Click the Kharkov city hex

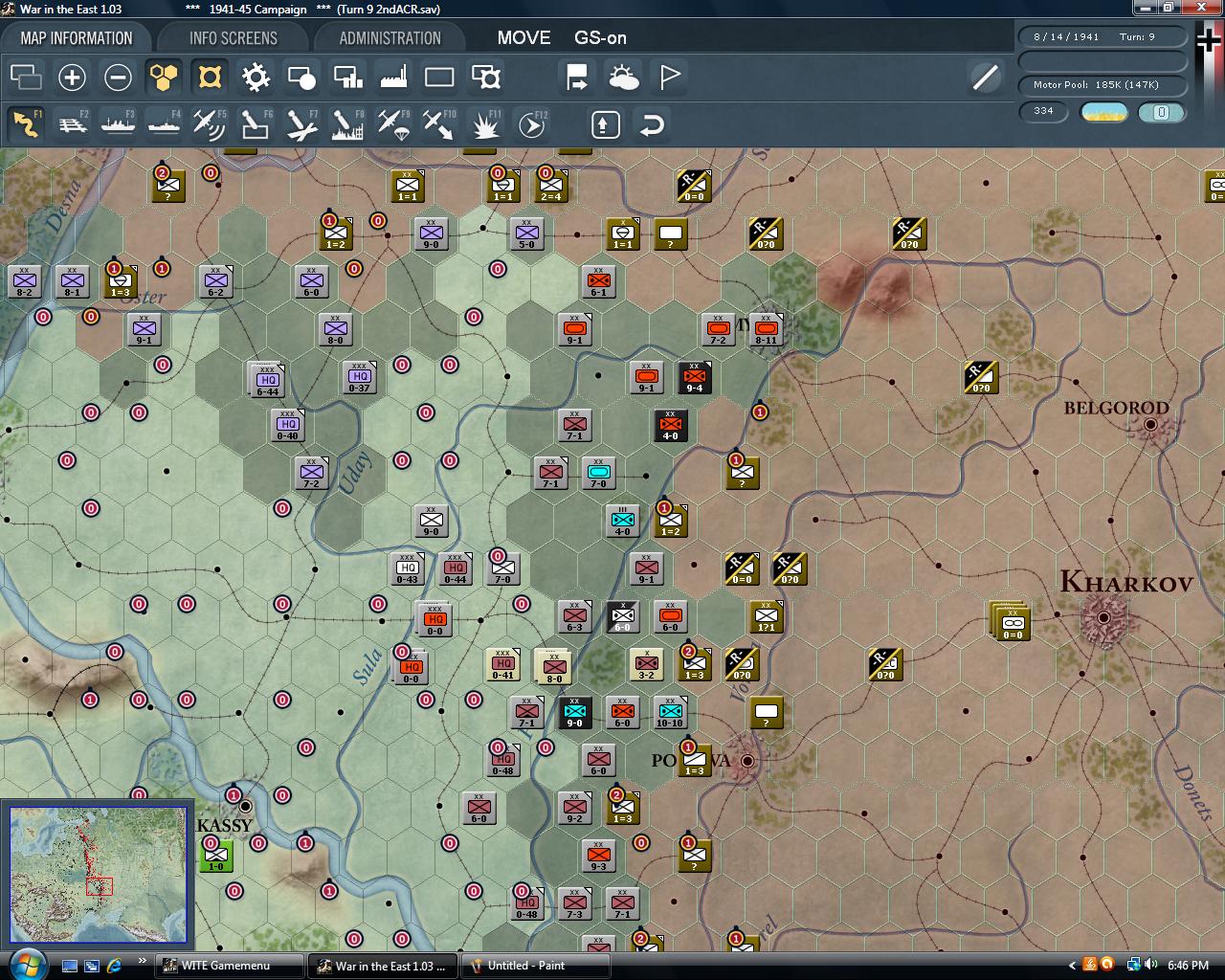click(1103, 617)
